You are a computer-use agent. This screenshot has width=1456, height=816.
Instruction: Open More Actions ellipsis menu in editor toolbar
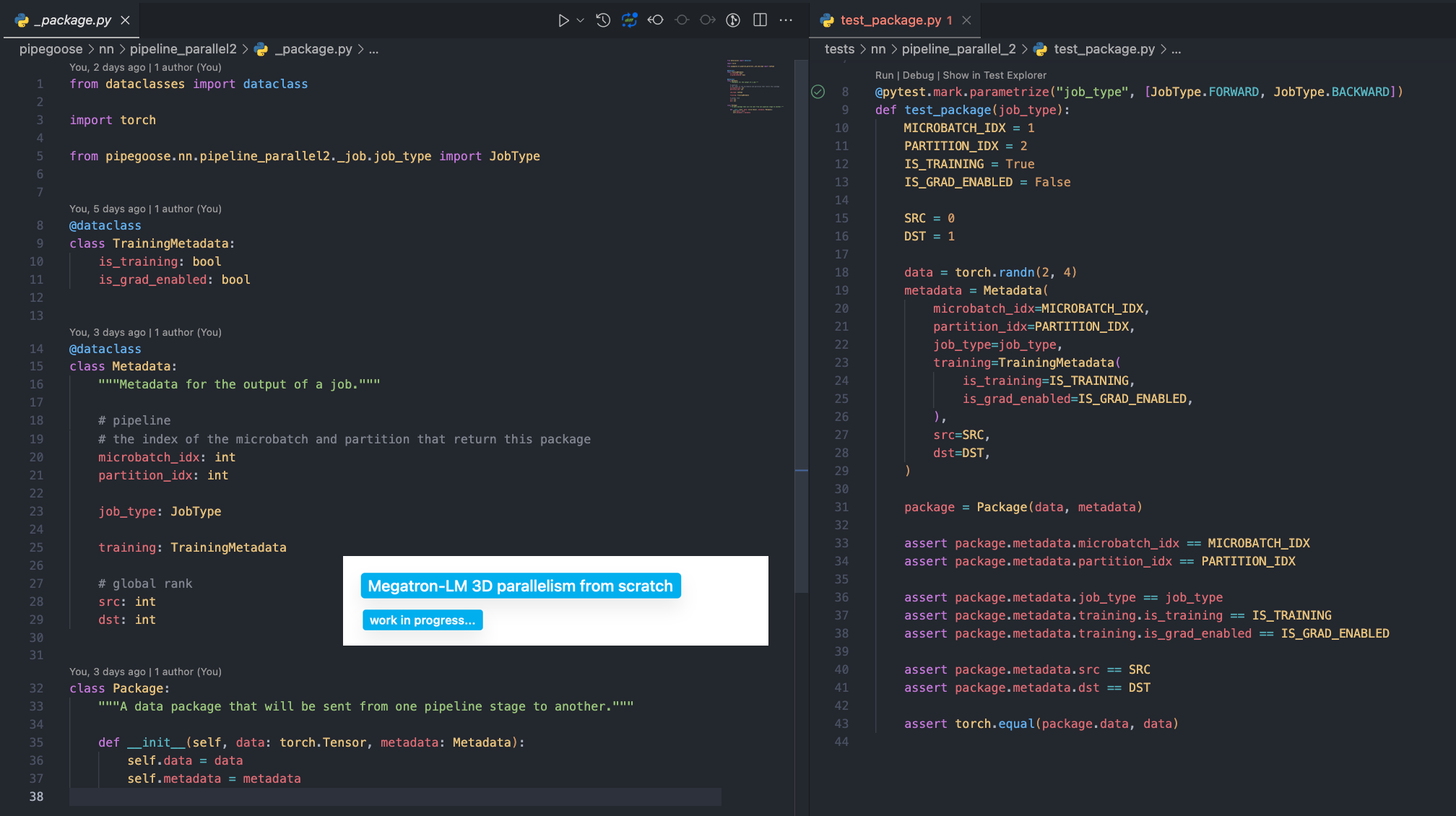pos(786,20)
